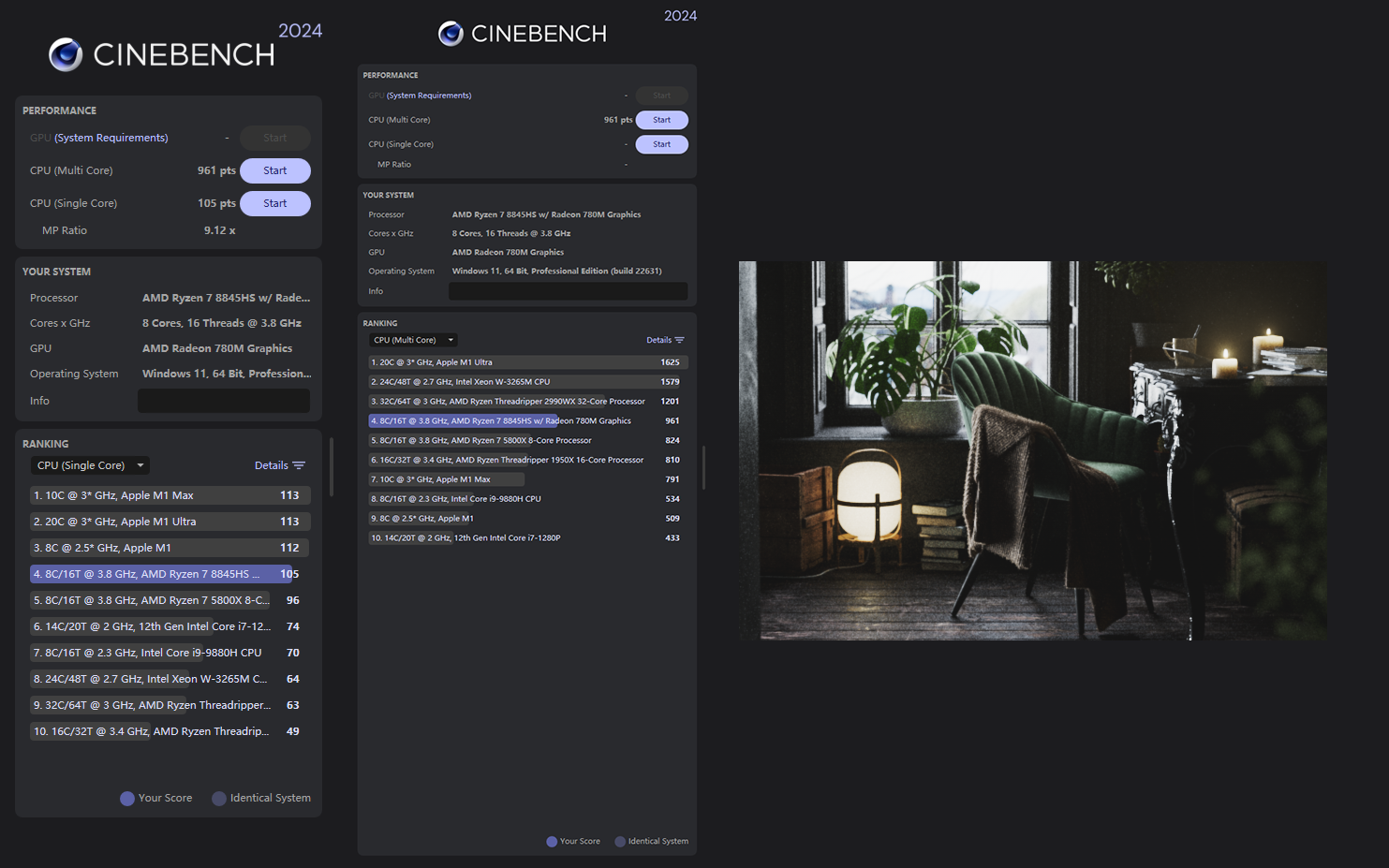Select Apple M1 Ultra row scoring 1625
Image resolution: width=1389 pixels, height=868 pixels.
pos(528,362)
